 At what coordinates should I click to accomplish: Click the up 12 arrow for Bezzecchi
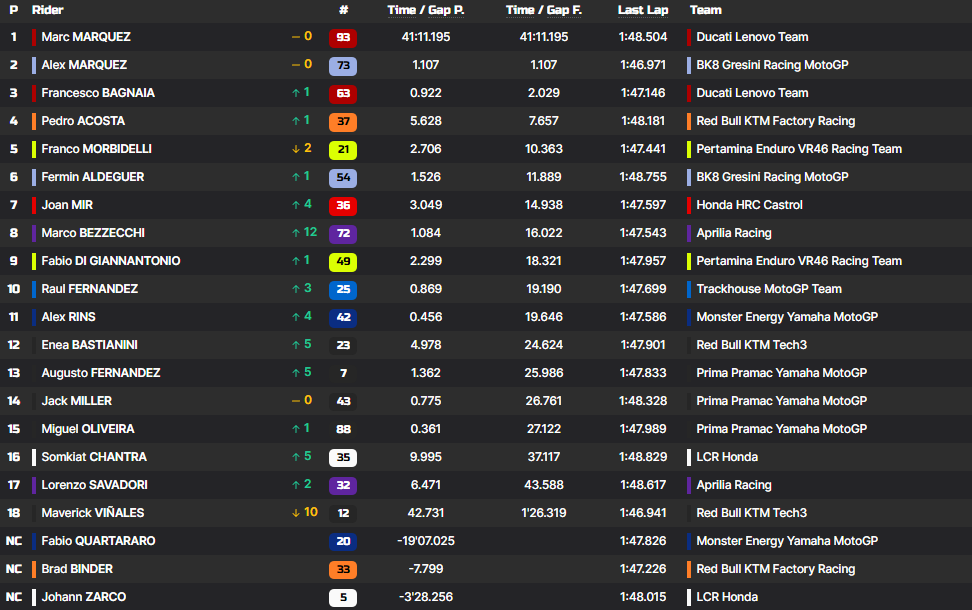296,233
